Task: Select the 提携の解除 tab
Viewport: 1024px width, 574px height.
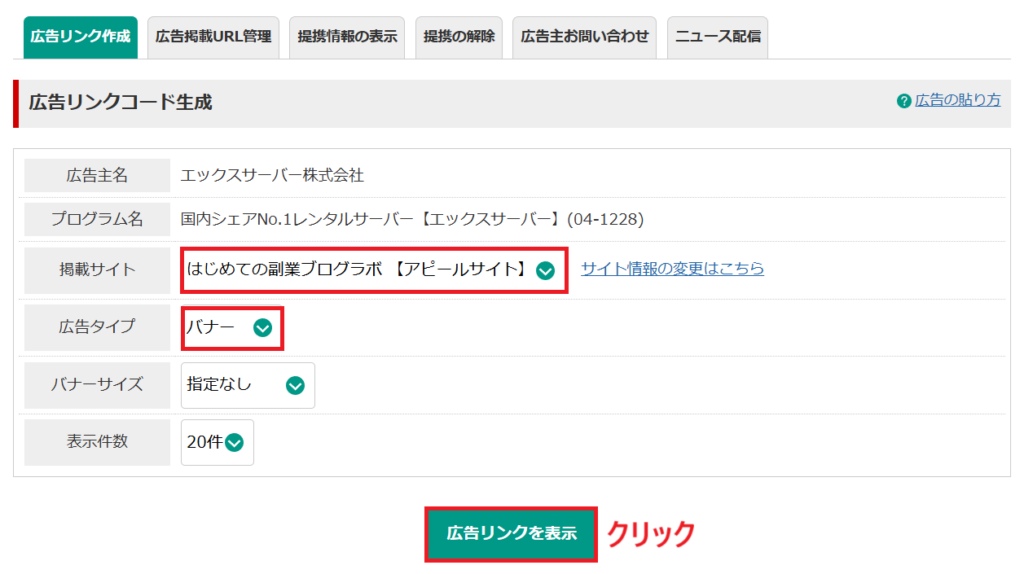Action: [459, 37]
